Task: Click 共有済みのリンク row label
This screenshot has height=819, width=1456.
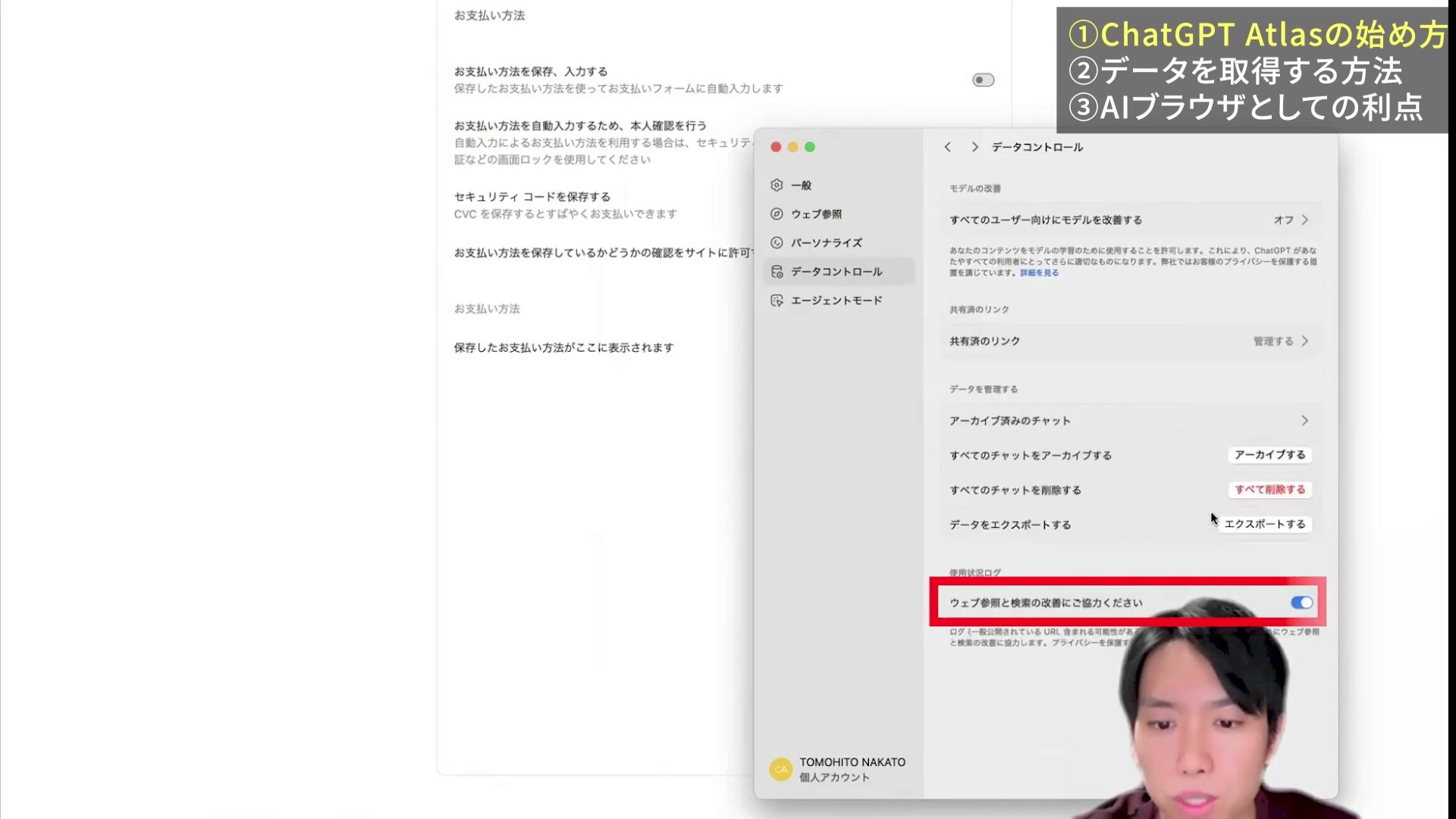Action: pyautogui.click(x=984, y=341)
